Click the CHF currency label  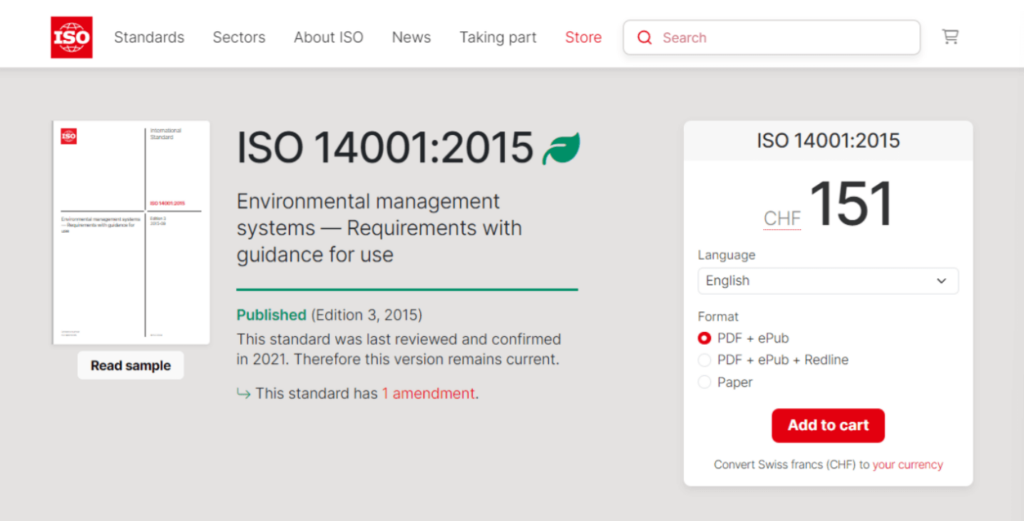pyautogui.click(x=782, y=218)
